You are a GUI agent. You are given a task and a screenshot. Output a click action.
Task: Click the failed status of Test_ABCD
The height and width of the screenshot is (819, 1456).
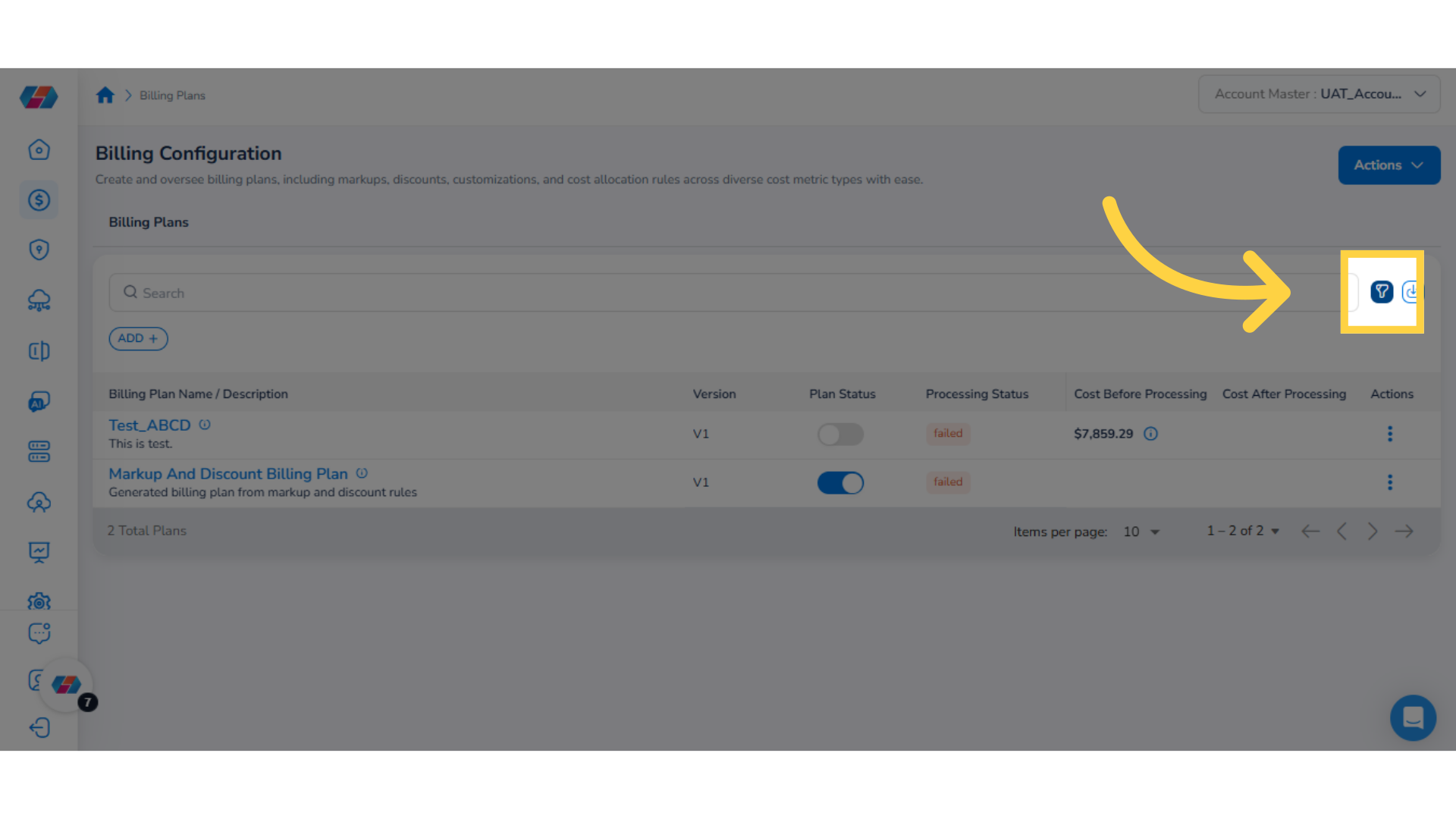(x=948, y=434)
